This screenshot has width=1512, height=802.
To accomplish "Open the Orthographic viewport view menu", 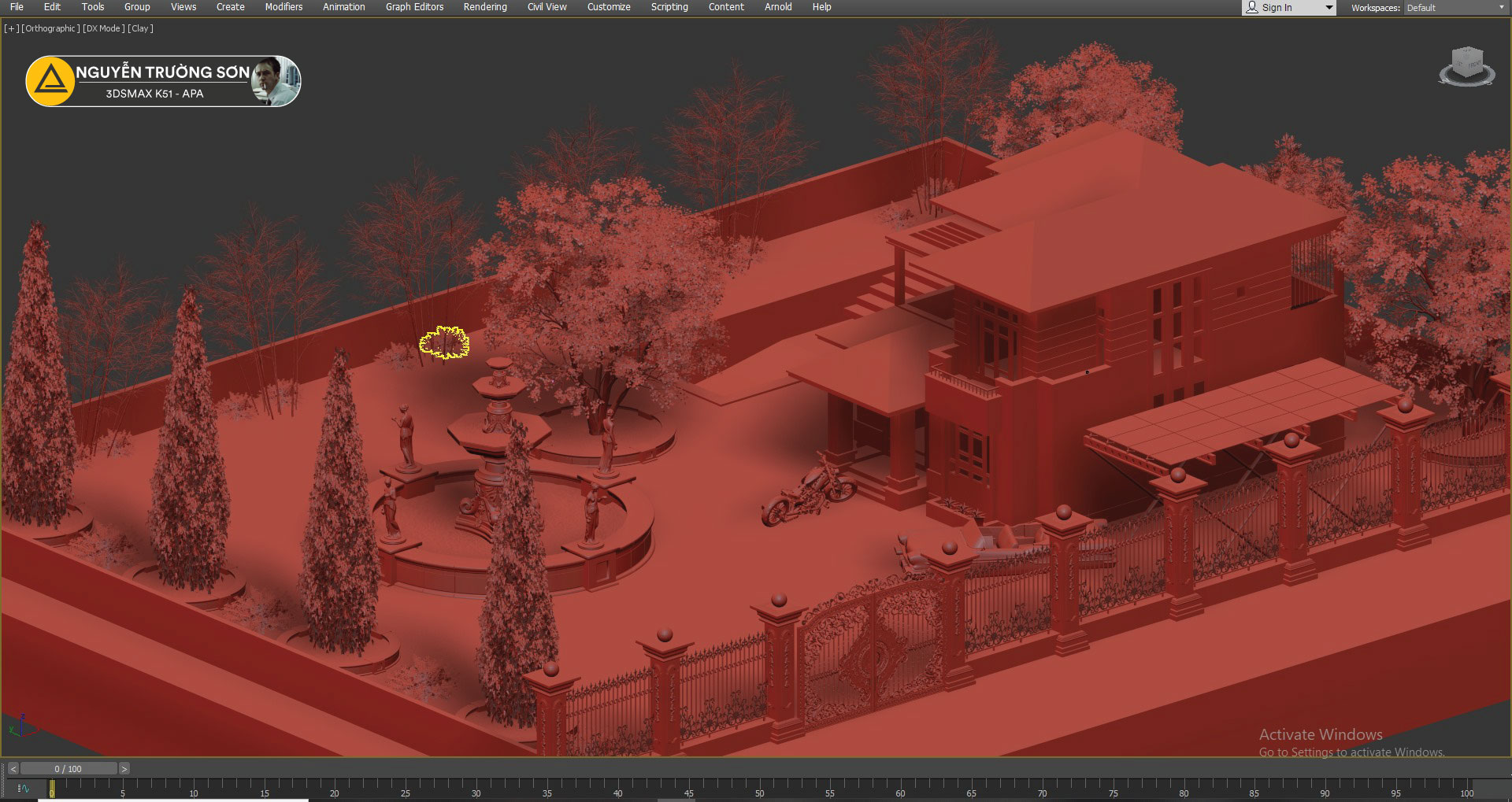I will 50,28.
